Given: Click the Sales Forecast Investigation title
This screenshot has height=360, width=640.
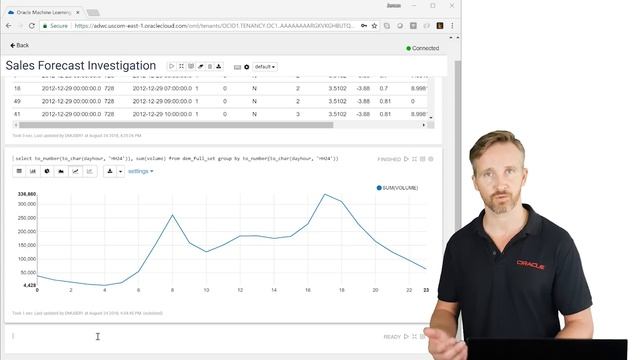Looking at the screenshot, I should tap(81, 66).
